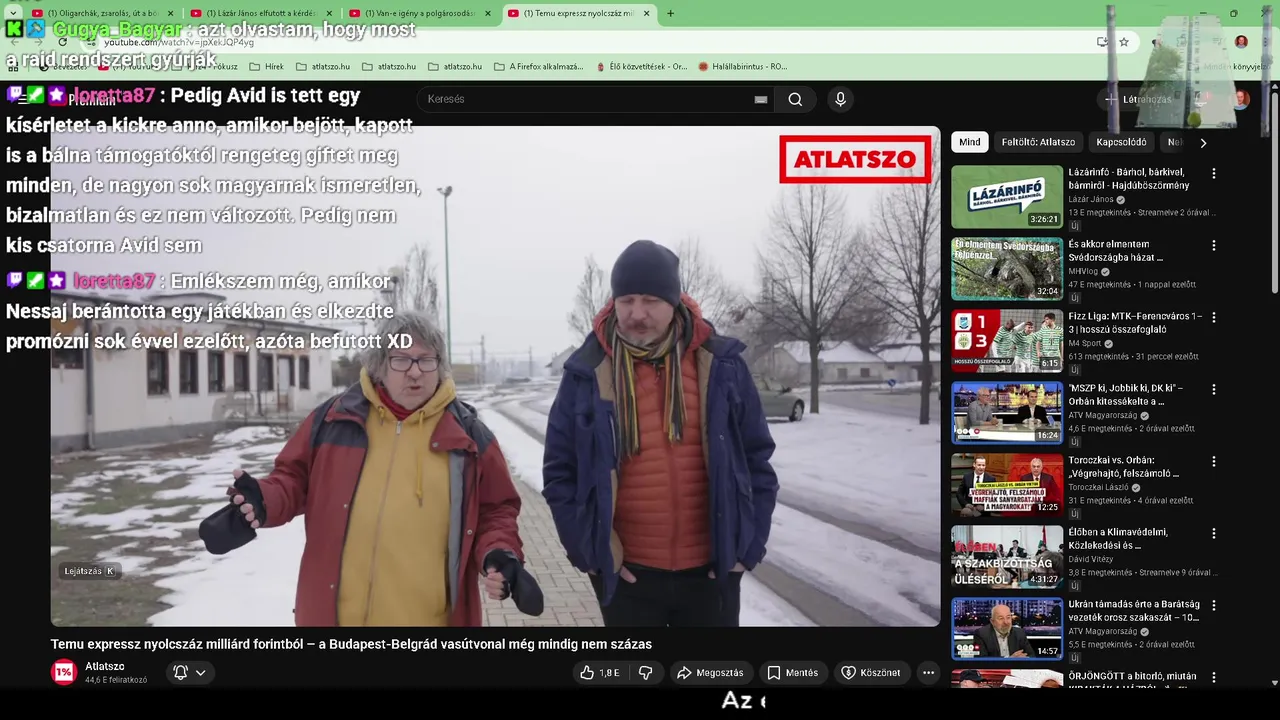Open options menu for Svédországba video

[x=1214, y=246]
